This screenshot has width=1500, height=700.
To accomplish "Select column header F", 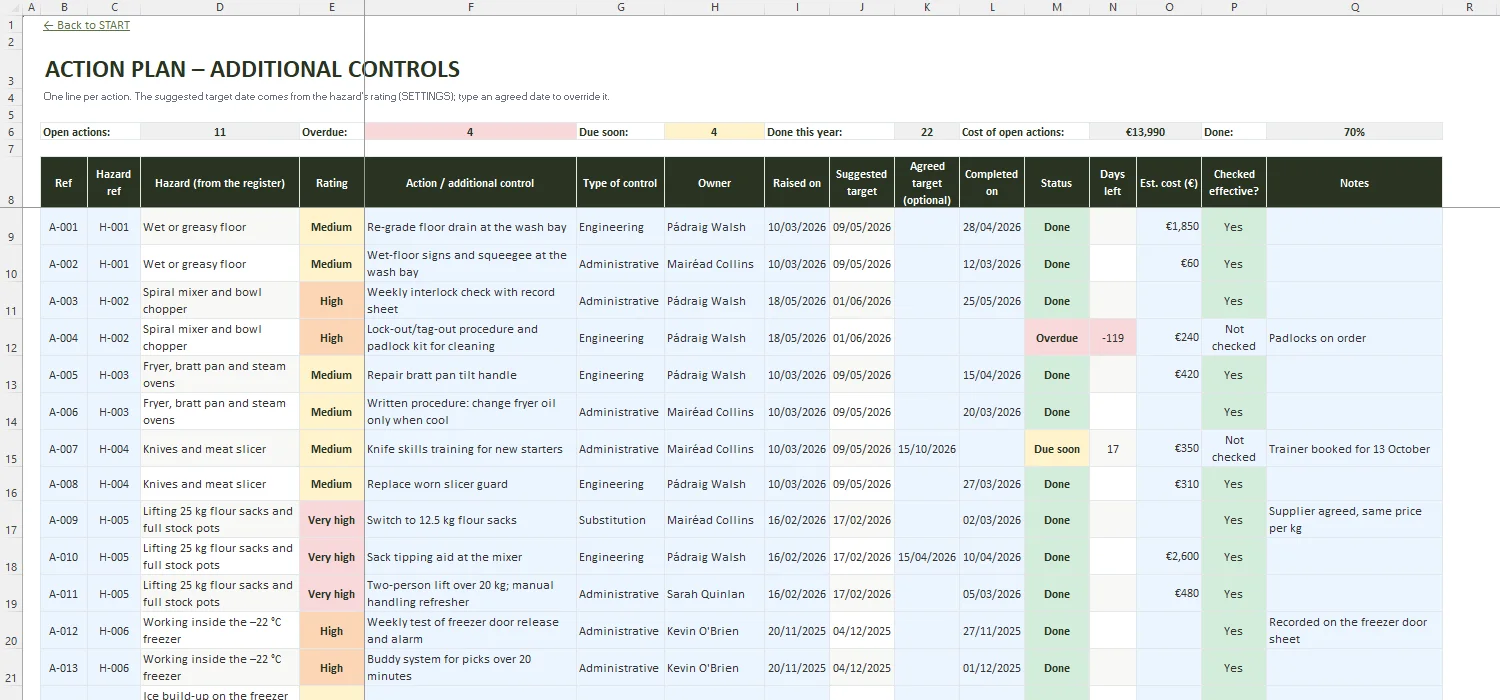I will pos(470,7).
